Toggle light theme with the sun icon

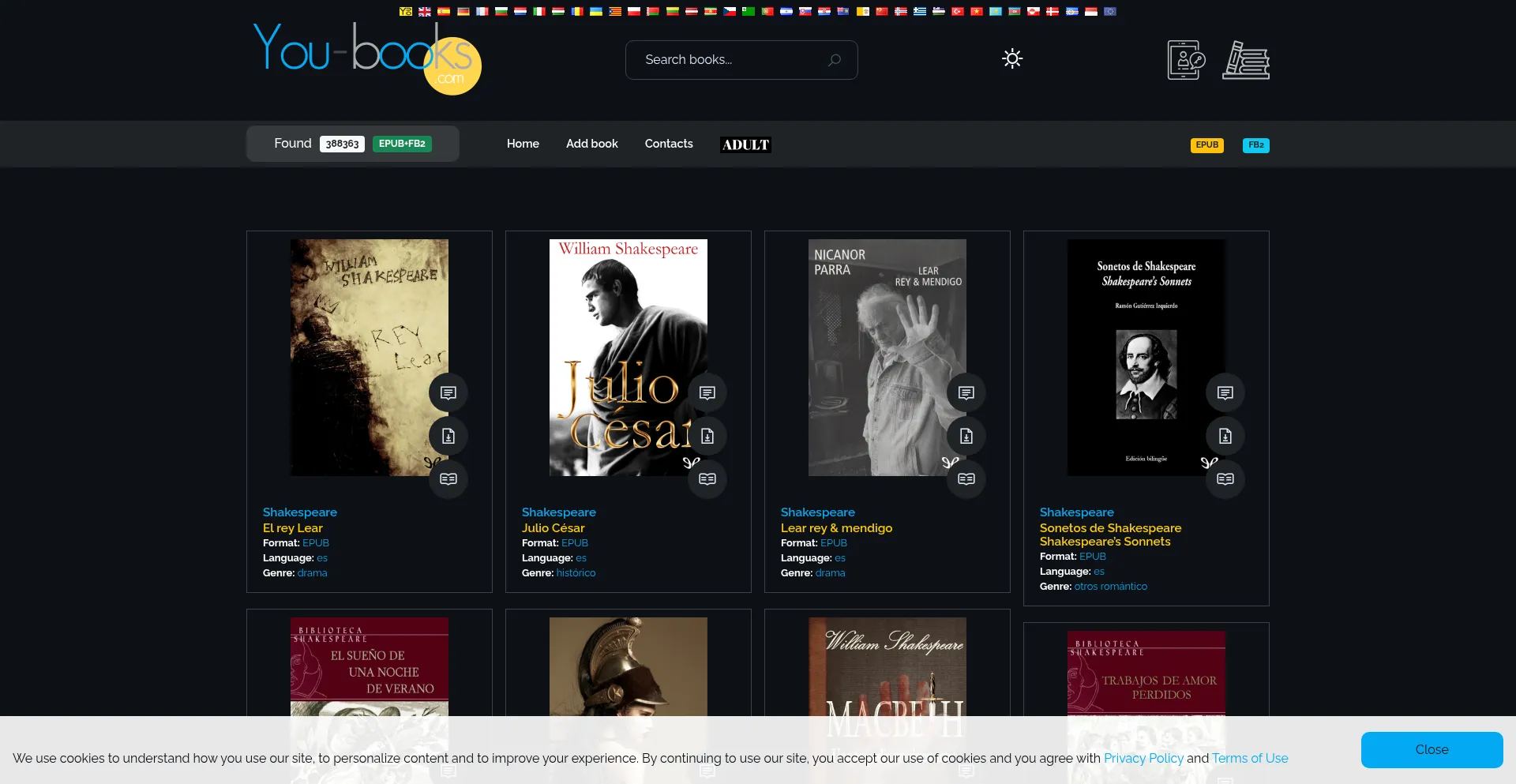tap(1012, 59)
